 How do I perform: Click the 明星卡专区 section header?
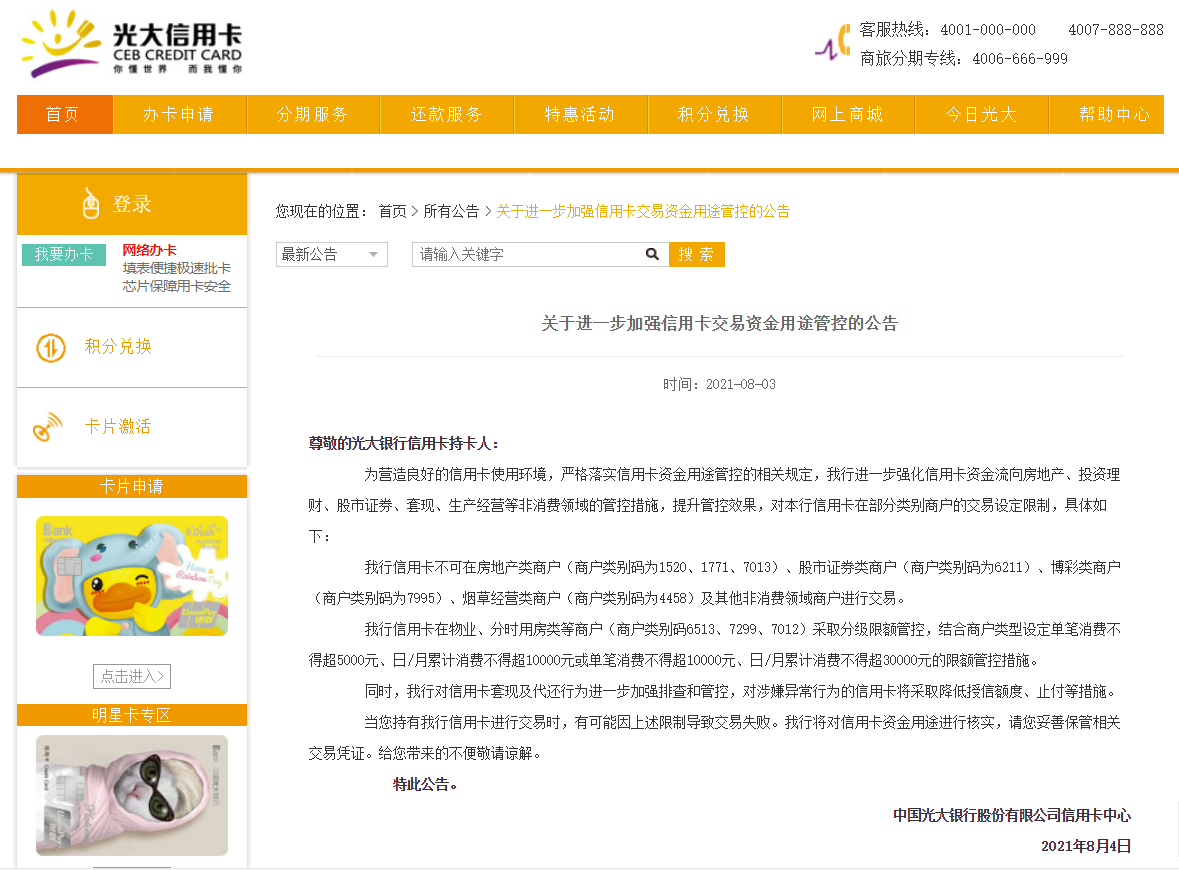132,715
